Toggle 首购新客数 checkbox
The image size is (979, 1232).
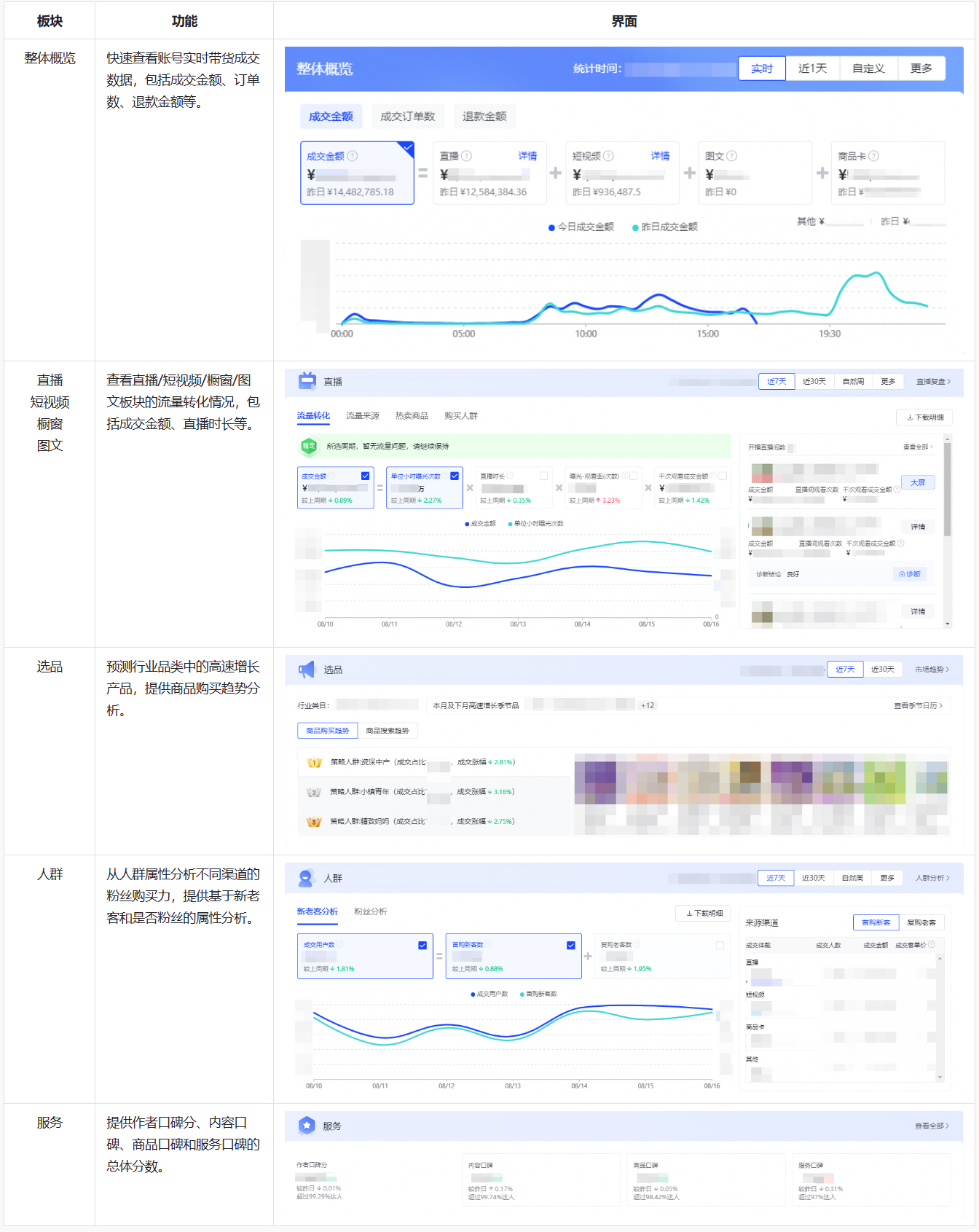[x=571, y=945]
